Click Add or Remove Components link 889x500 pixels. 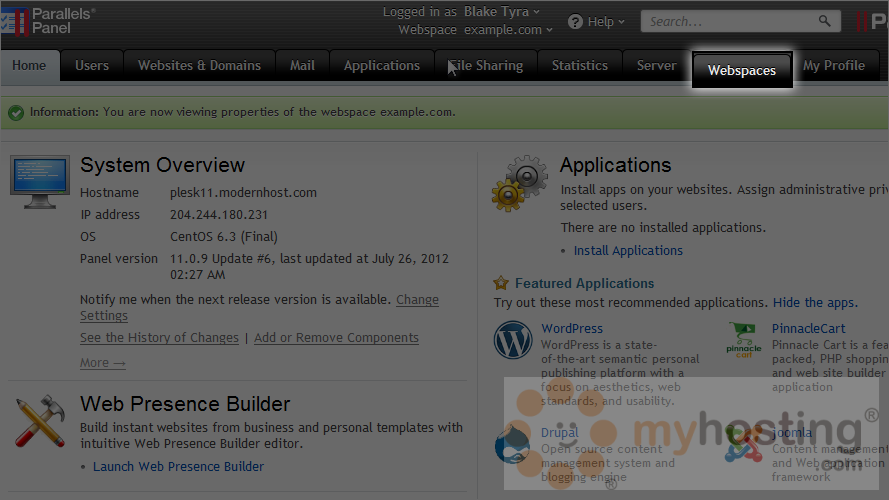(336, 338)
